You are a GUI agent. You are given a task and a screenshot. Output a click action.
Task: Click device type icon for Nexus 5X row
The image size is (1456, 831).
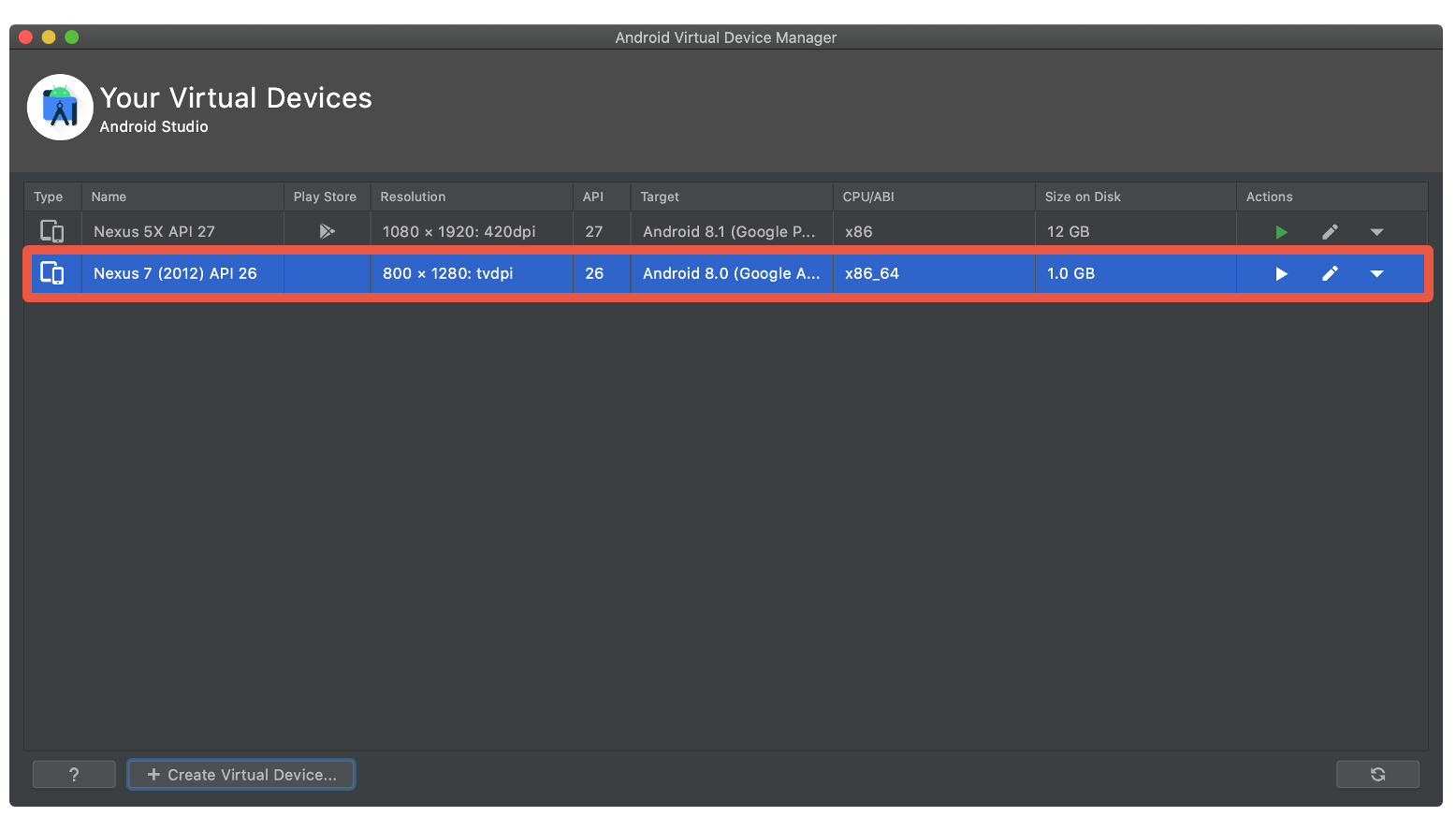pyautogui.click(x=51, y=231)
